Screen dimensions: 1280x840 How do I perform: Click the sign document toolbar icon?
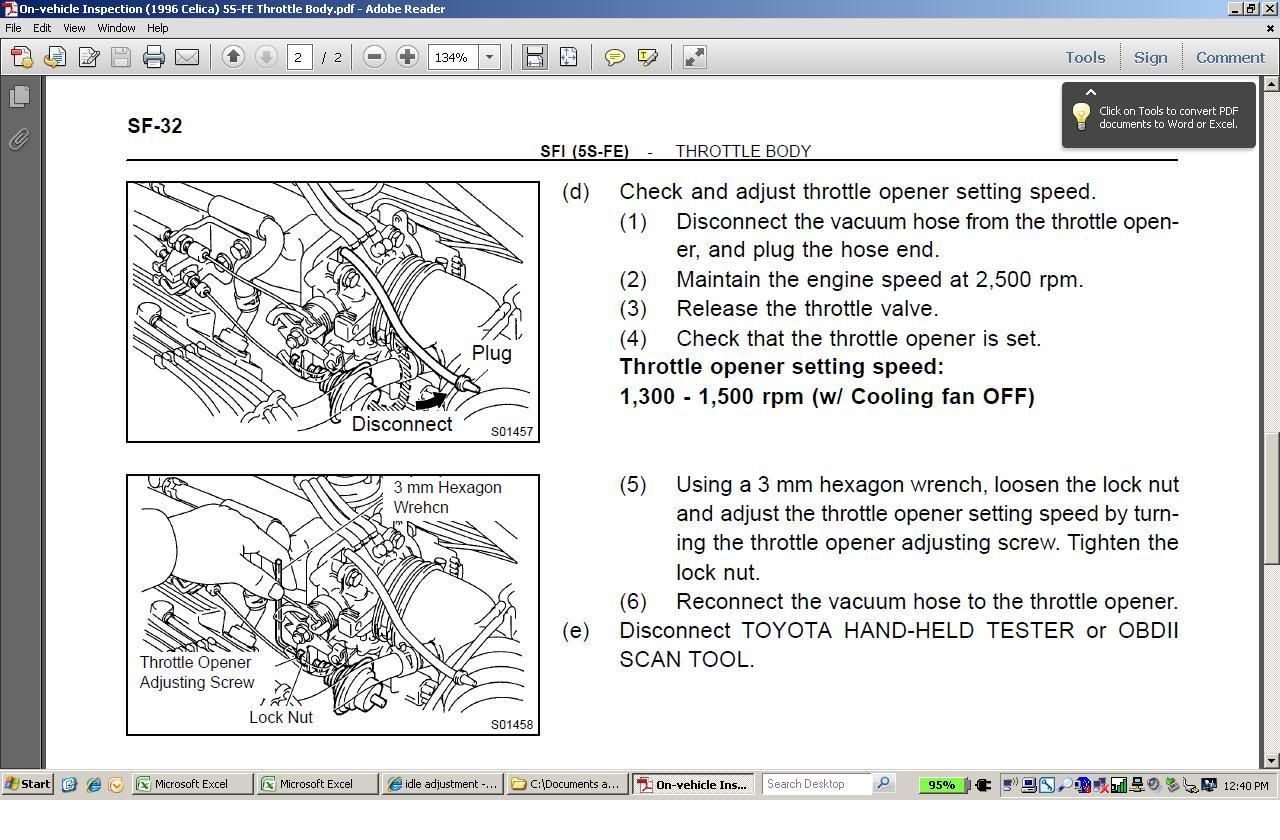click(88, 57)
